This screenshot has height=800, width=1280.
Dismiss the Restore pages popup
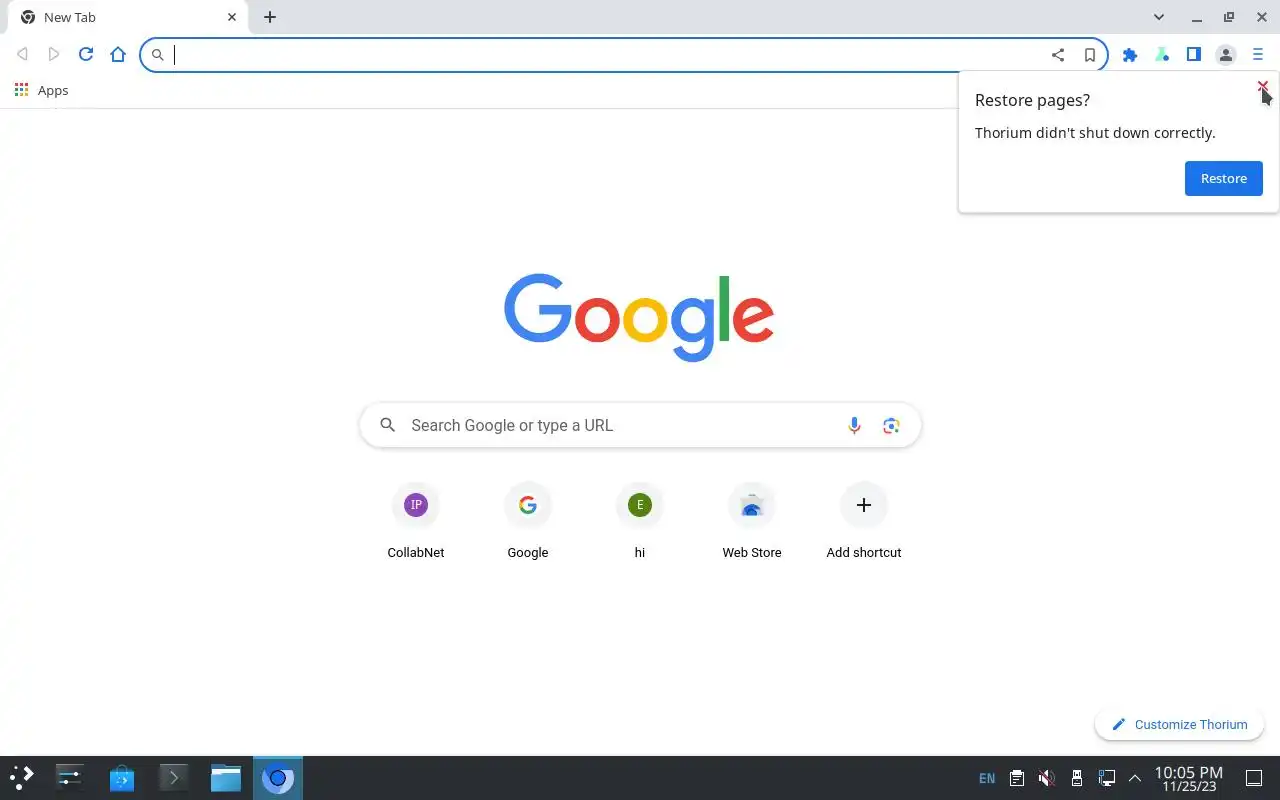[x=1263, y=87]
